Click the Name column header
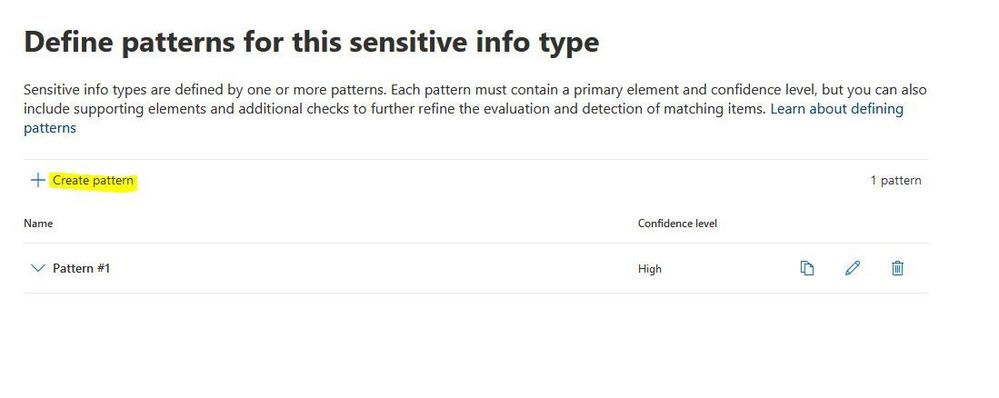This screenshot has width=999, height=398. (x=38, y=224)
